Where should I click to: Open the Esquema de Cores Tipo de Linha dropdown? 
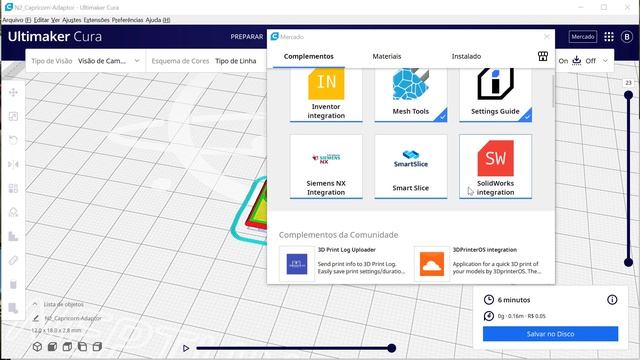pyautogui.click(x=236, y=61)
